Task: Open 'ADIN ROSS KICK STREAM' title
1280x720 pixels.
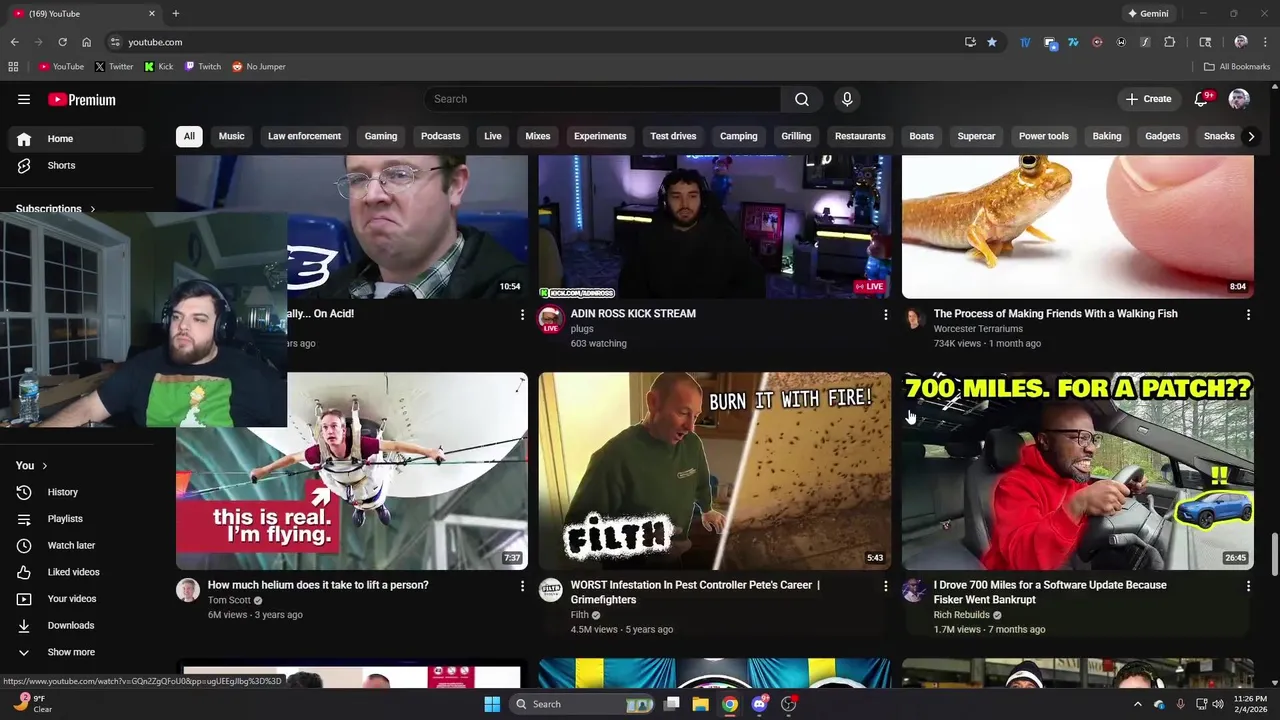Action: tap(633, 314)
